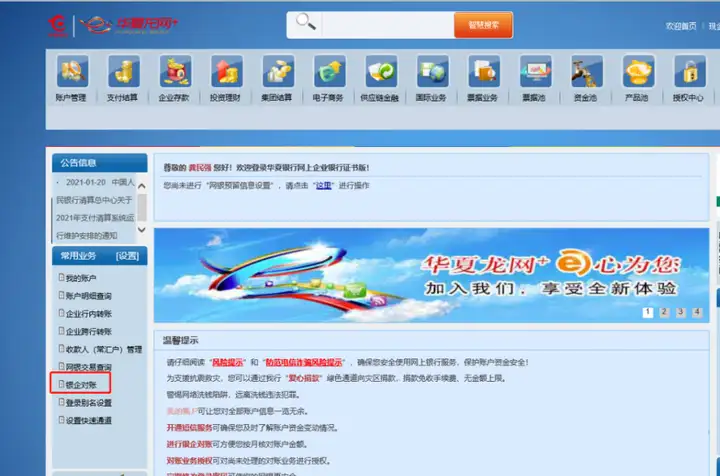
Task: Open the 防范电信诈骗风险提示 link
Action: [304, 362]
